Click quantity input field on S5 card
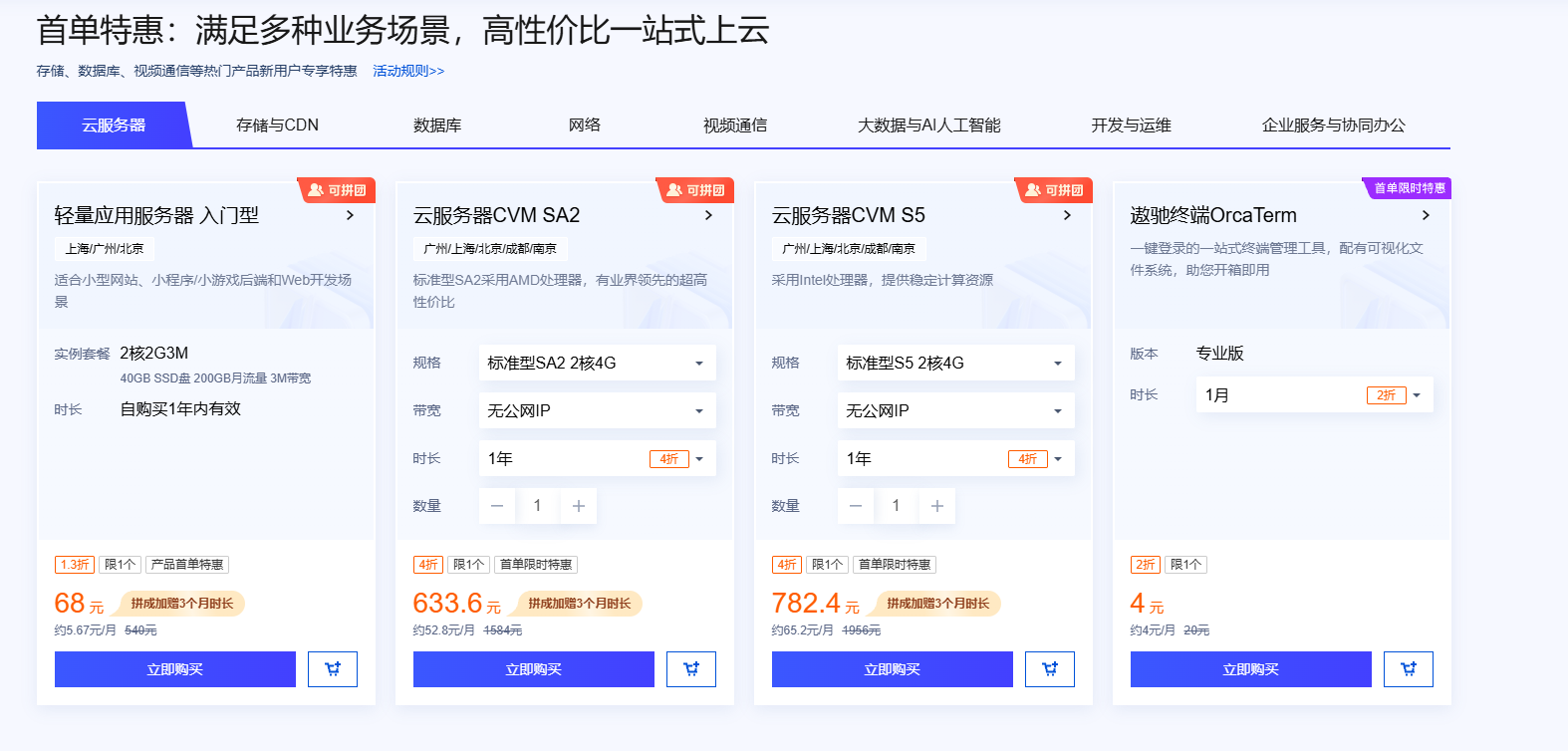Image resolution: width=1568 pixels, height=751 pixels. click(897, 506)
